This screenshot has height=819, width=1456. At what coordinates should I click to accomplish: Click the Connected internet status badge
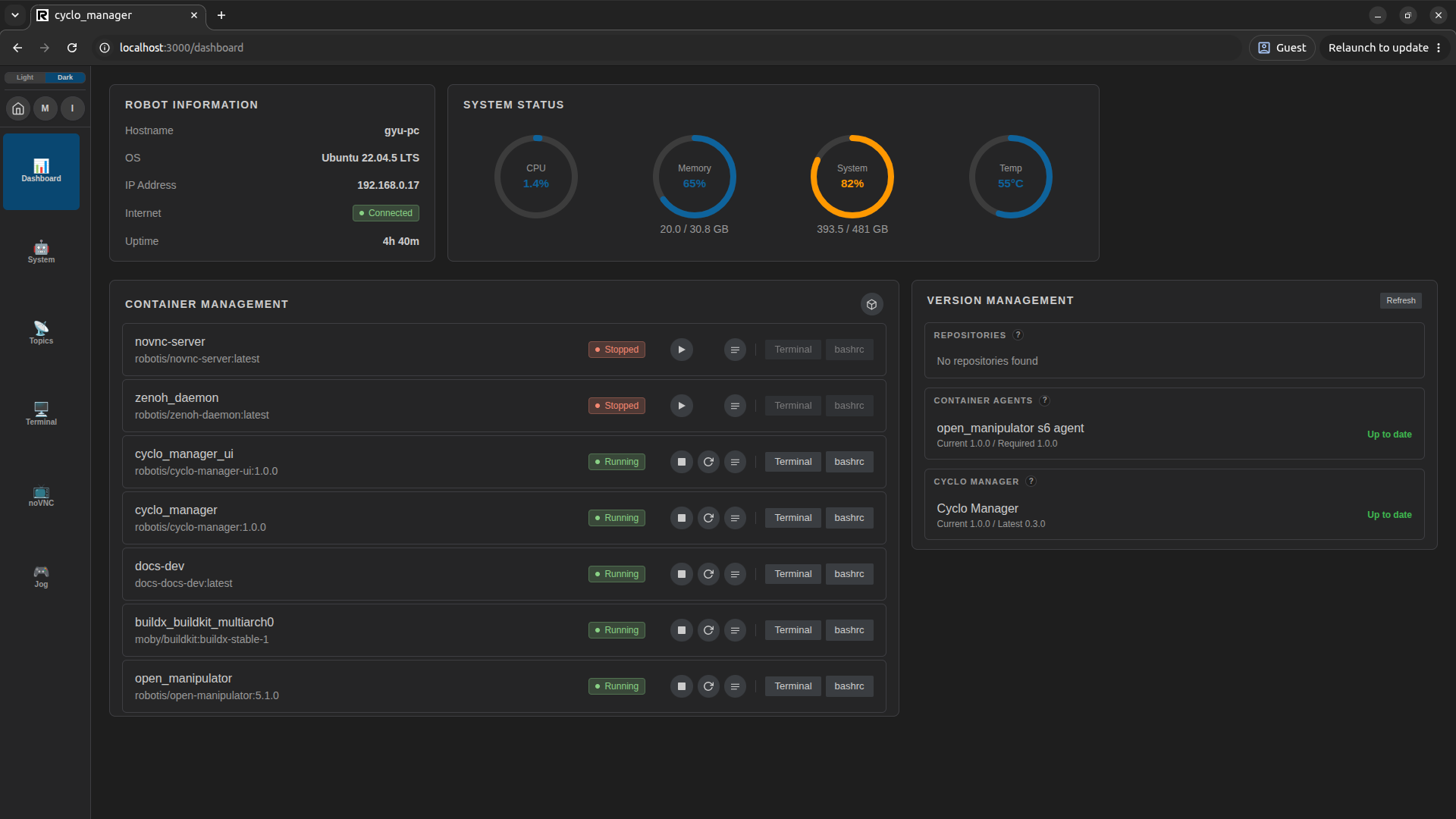[x=386, y=213]
